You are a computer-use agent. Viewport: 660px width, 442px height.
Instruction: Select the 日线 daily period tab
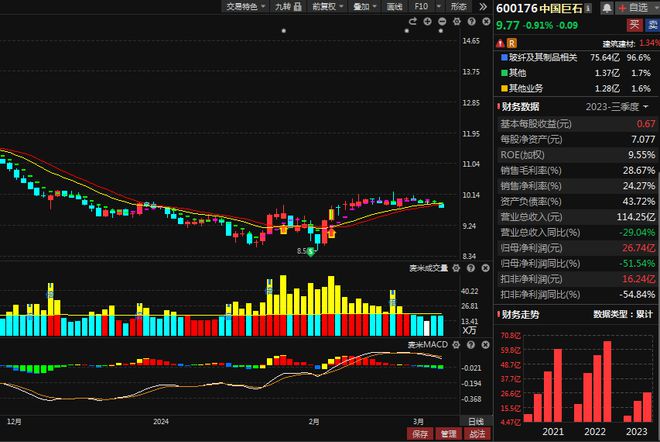pyautogui.click(x=476, y=421)
